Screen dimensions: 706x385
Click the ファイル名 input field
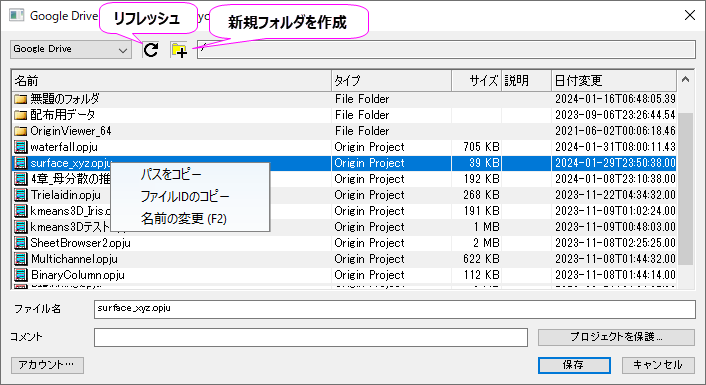[395, 309]
